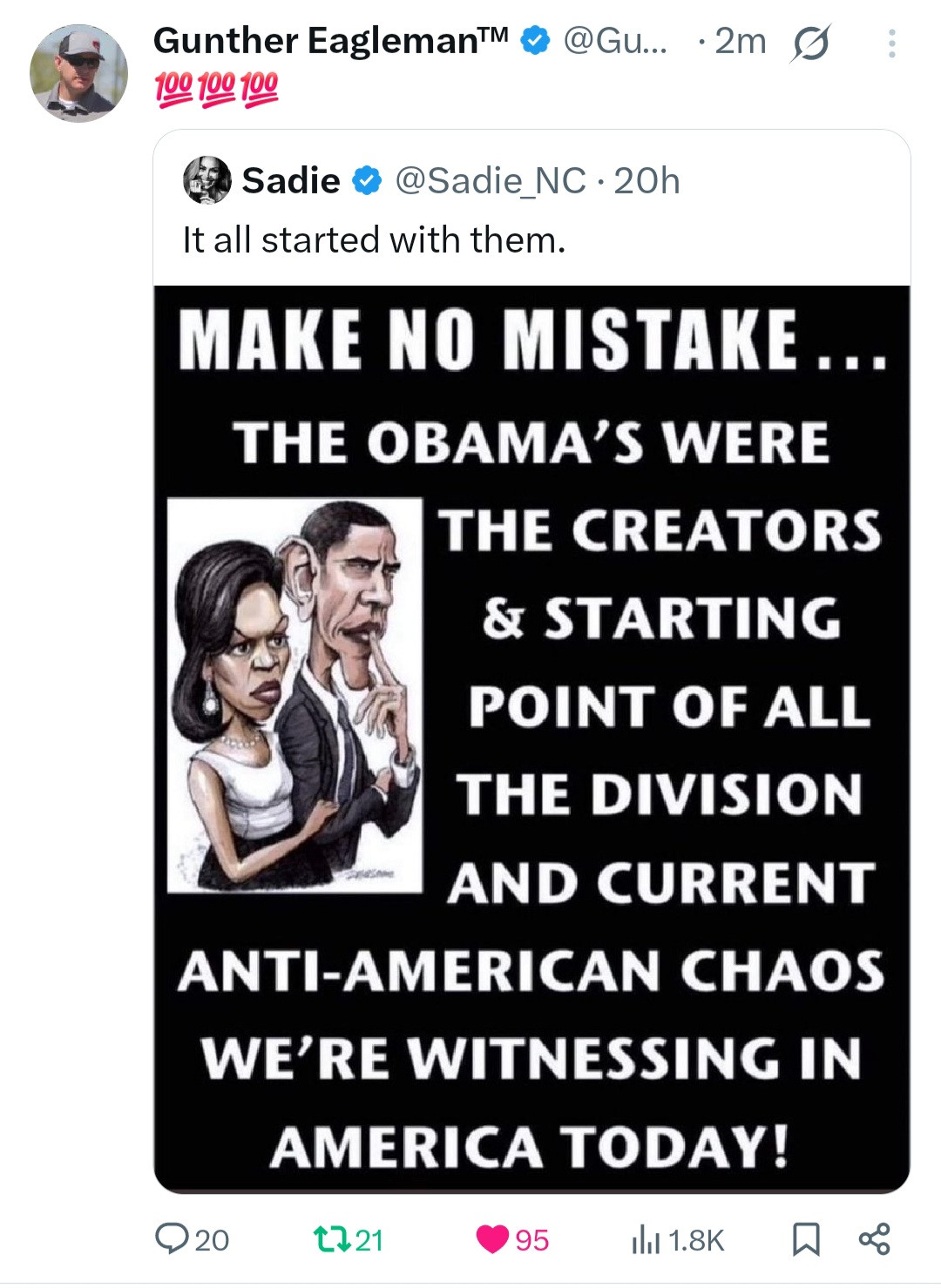Open the @Sadie_NC handle

click(491, 181)
